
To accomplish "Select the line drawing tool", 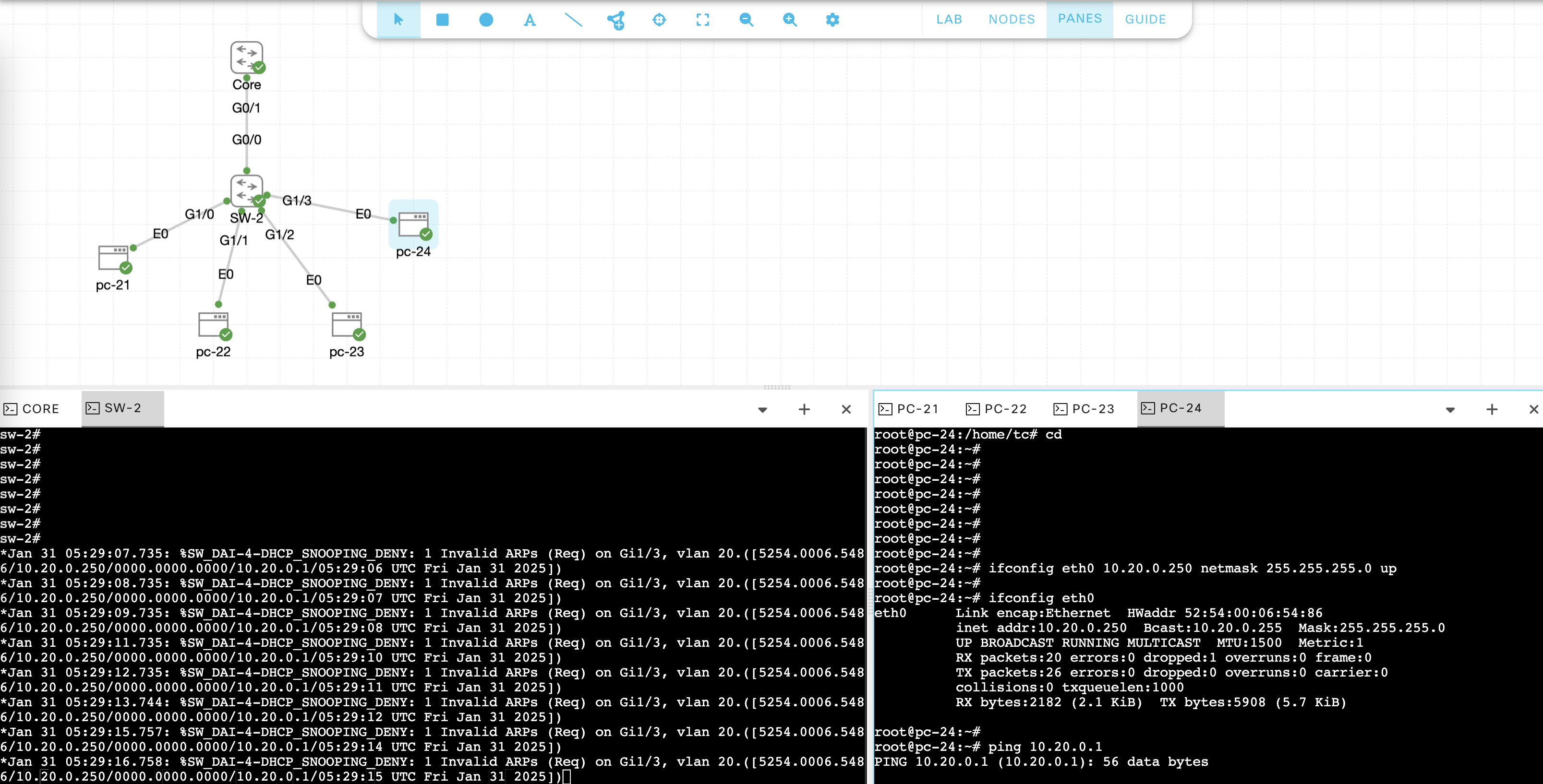I will pos(573,20).
